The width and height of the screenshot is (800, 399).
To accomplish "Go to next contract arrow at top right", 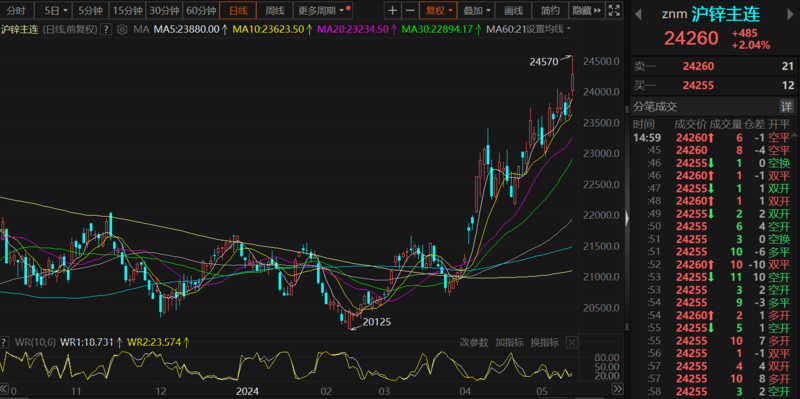I will 790,15.
